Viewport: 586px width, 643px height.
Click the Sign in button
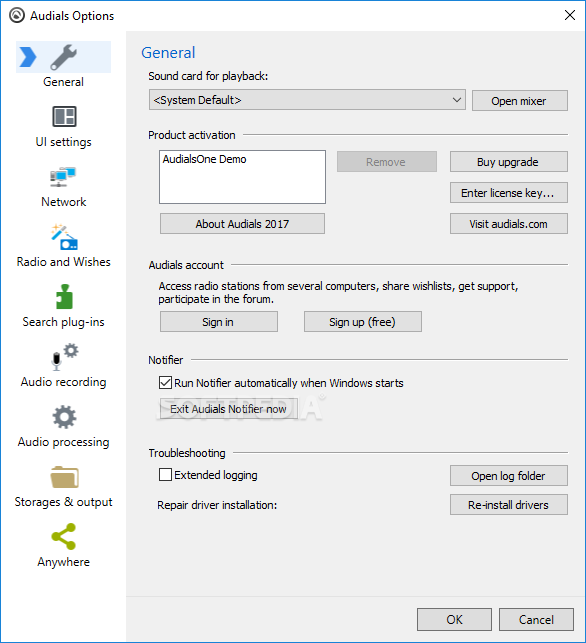pos(219,322)
